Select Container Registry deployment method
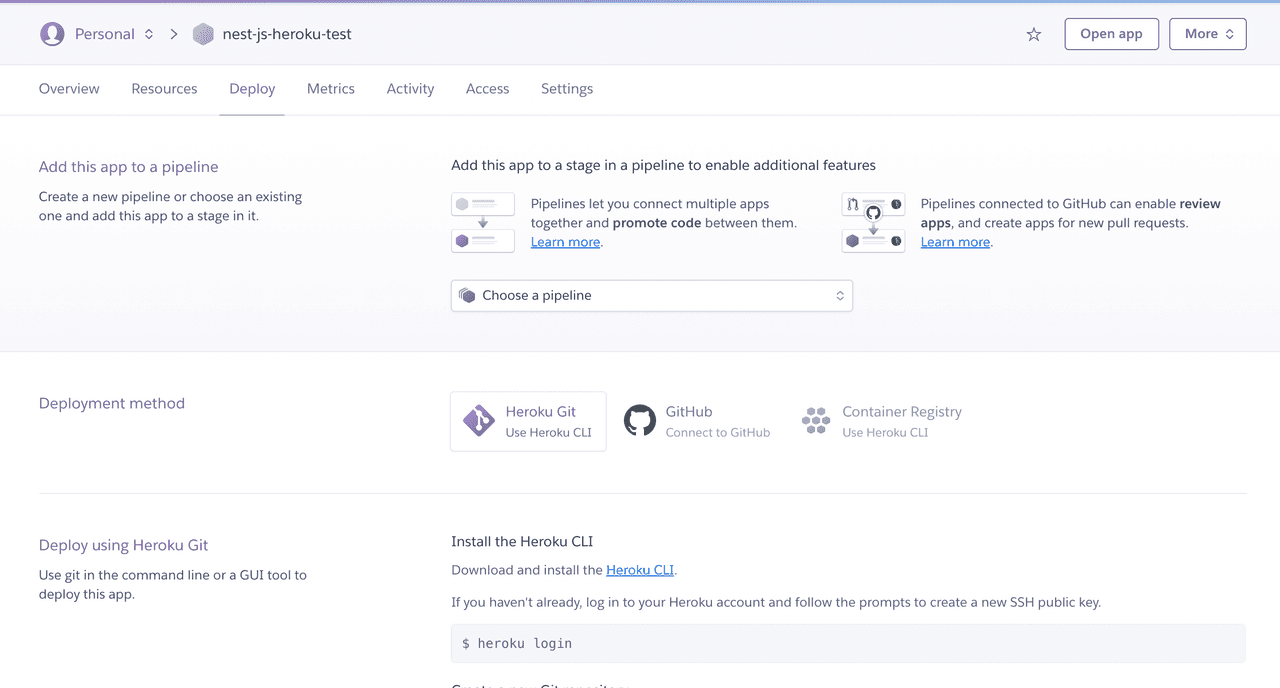This screenshot has height=688, width=1280. pyautogui.click(x=881, y=421)
